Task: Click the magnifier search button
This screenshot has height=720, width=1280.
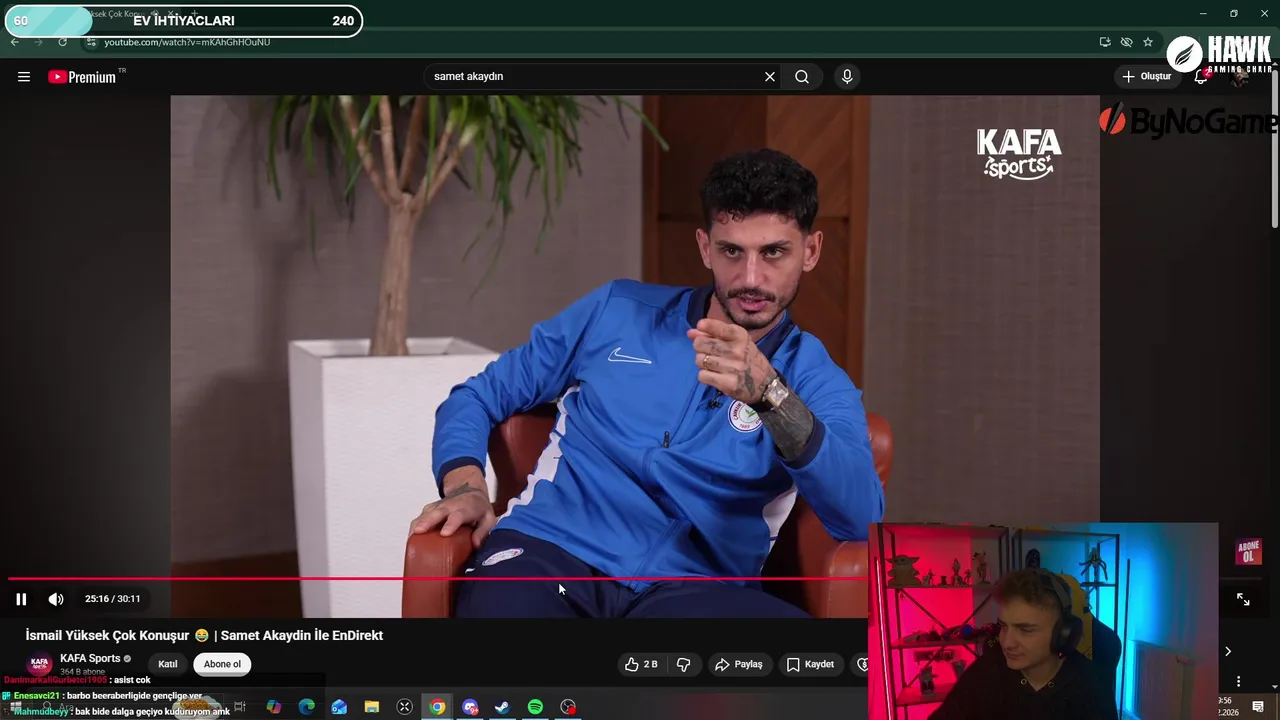Action: pos(802,77)
